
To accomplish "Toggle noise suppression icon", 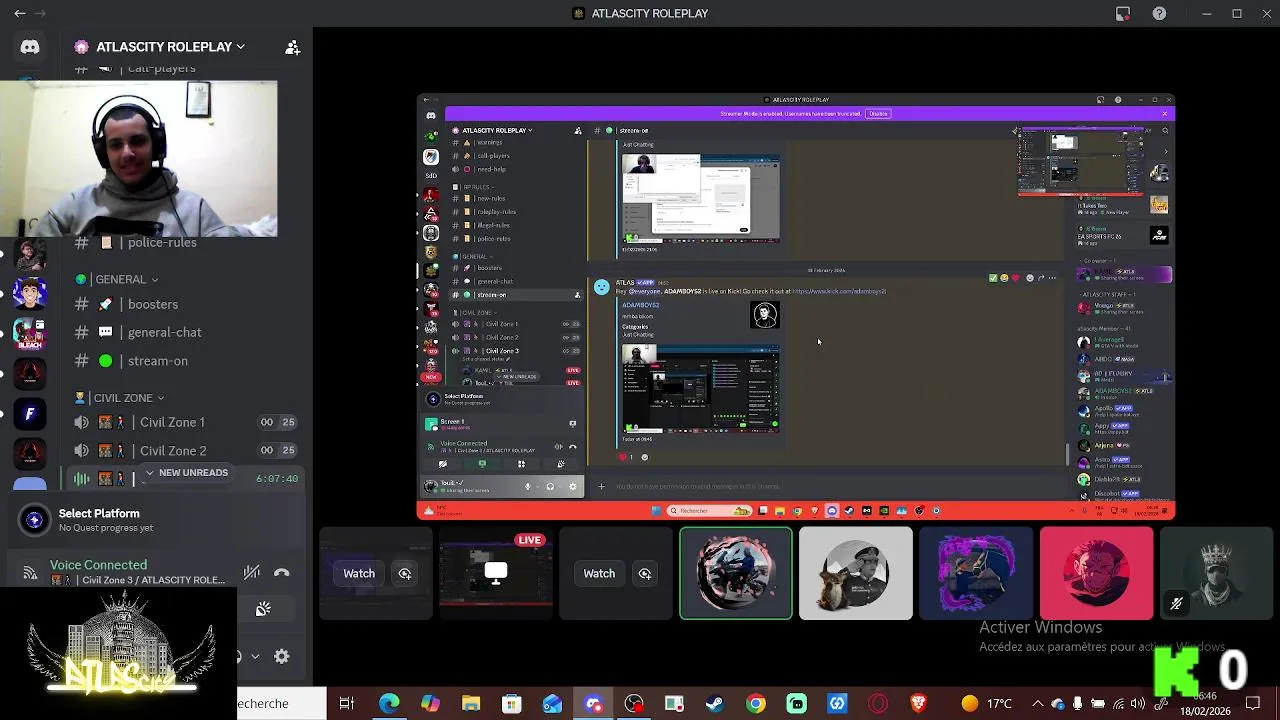I will 252,573.
